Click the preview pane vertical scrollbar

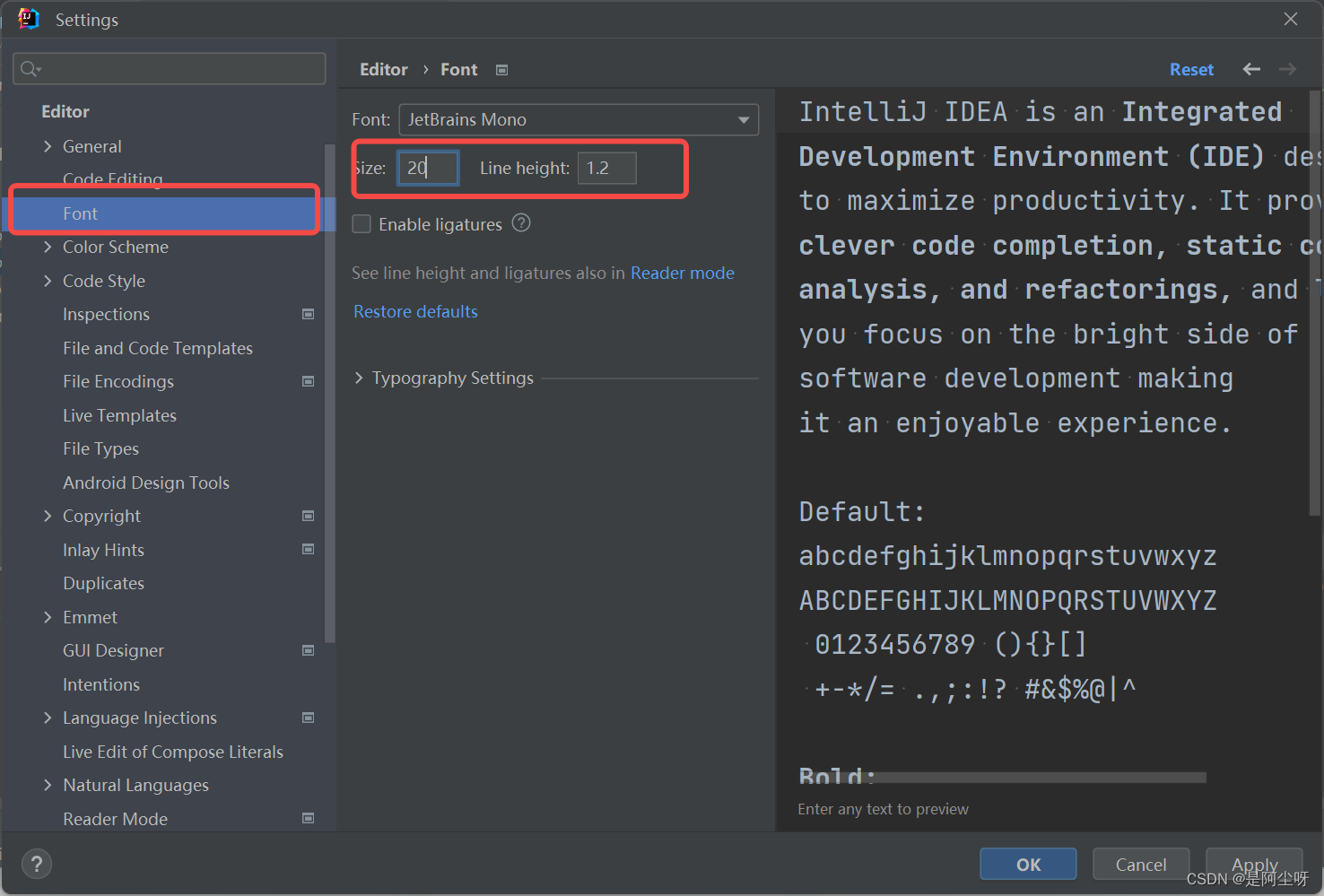[x=1315, y=302]
